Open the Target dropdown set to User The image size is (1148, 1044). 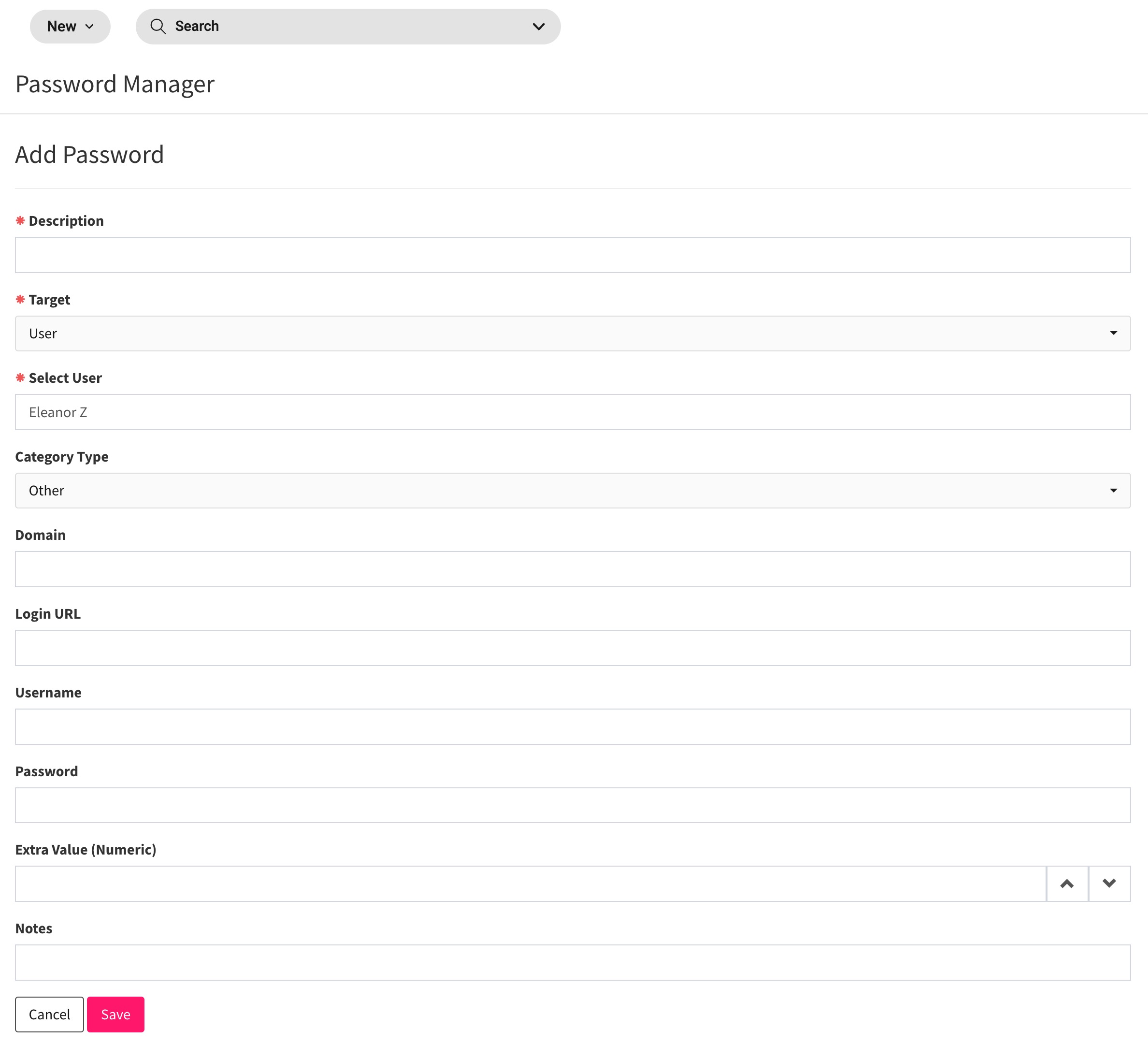[x=572, y=333]
